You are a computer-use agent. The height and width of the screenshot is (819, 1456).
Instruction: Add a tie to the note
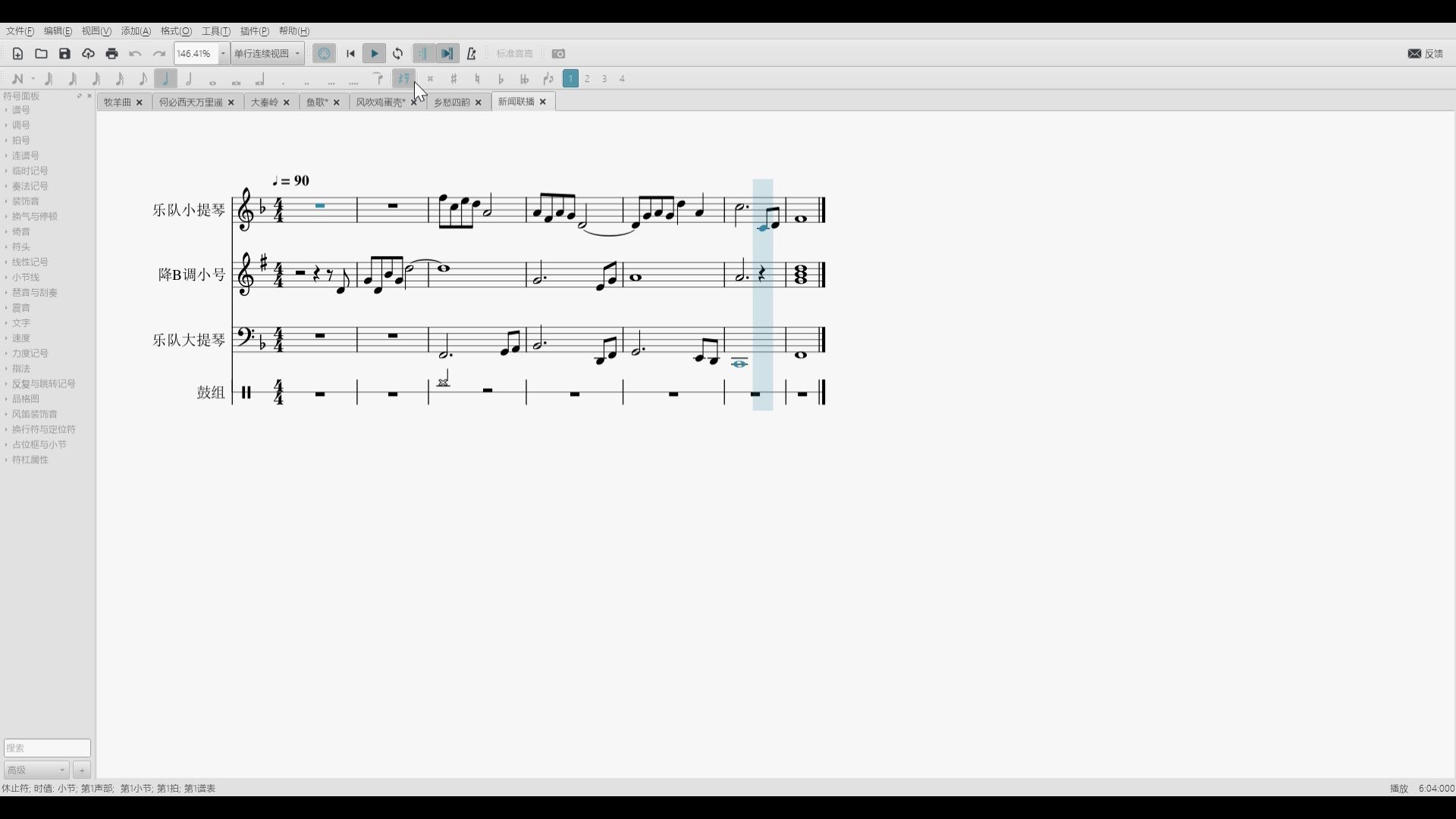pyautogui.click(x=378, y=79)
